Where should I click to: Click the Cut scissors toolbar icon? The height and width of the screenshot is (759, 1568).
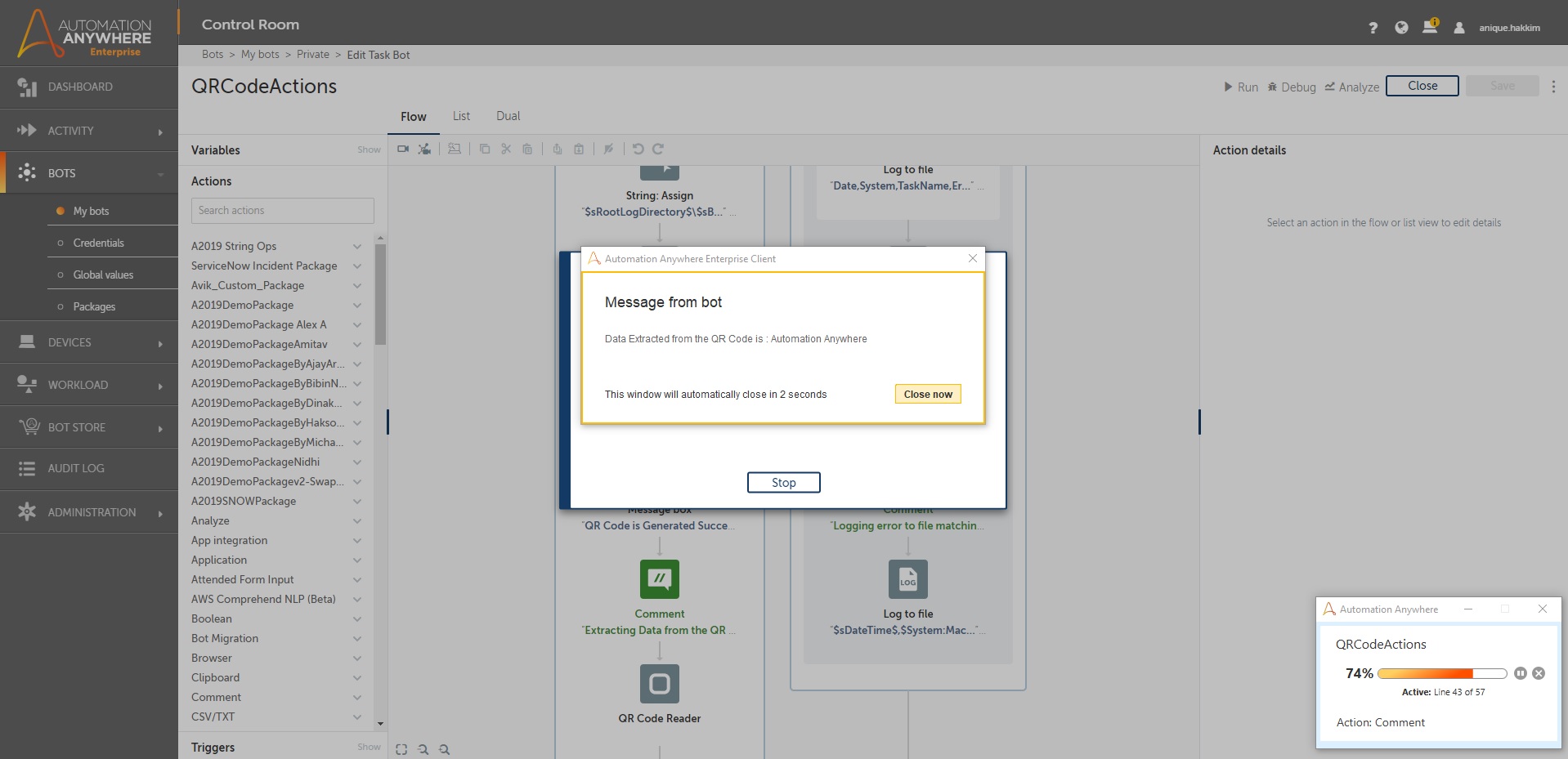click(506, 149)
